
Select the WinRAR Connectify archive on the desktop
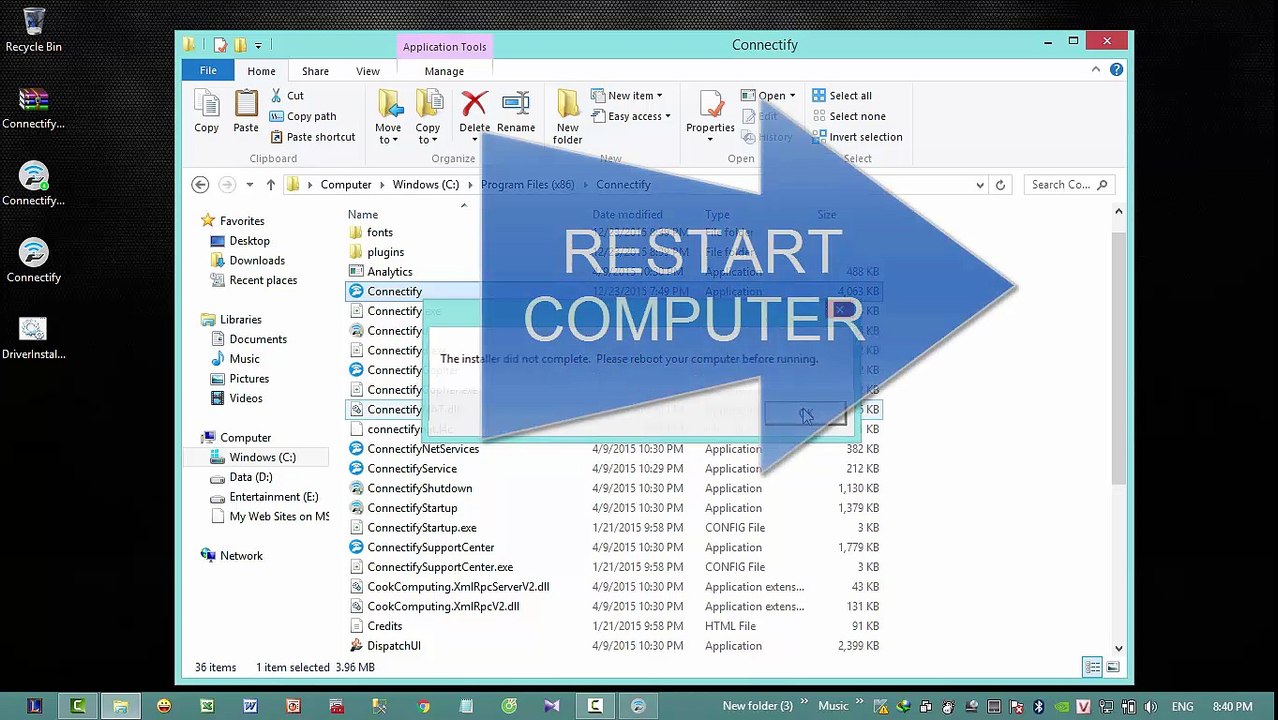click(33, 109)
